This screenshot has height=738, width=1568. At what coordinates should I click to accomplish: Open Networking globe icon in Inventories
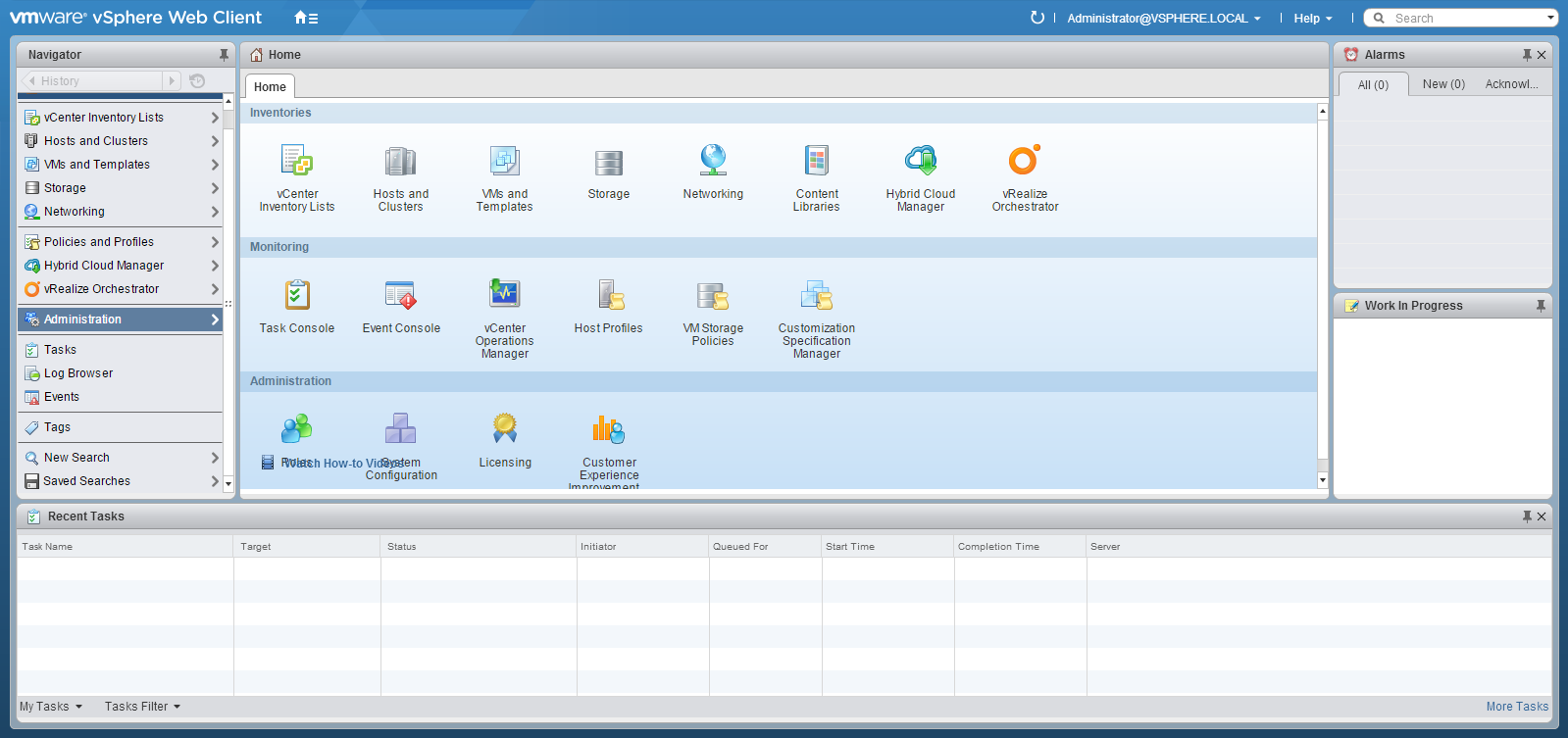click(x=713, y=160)
